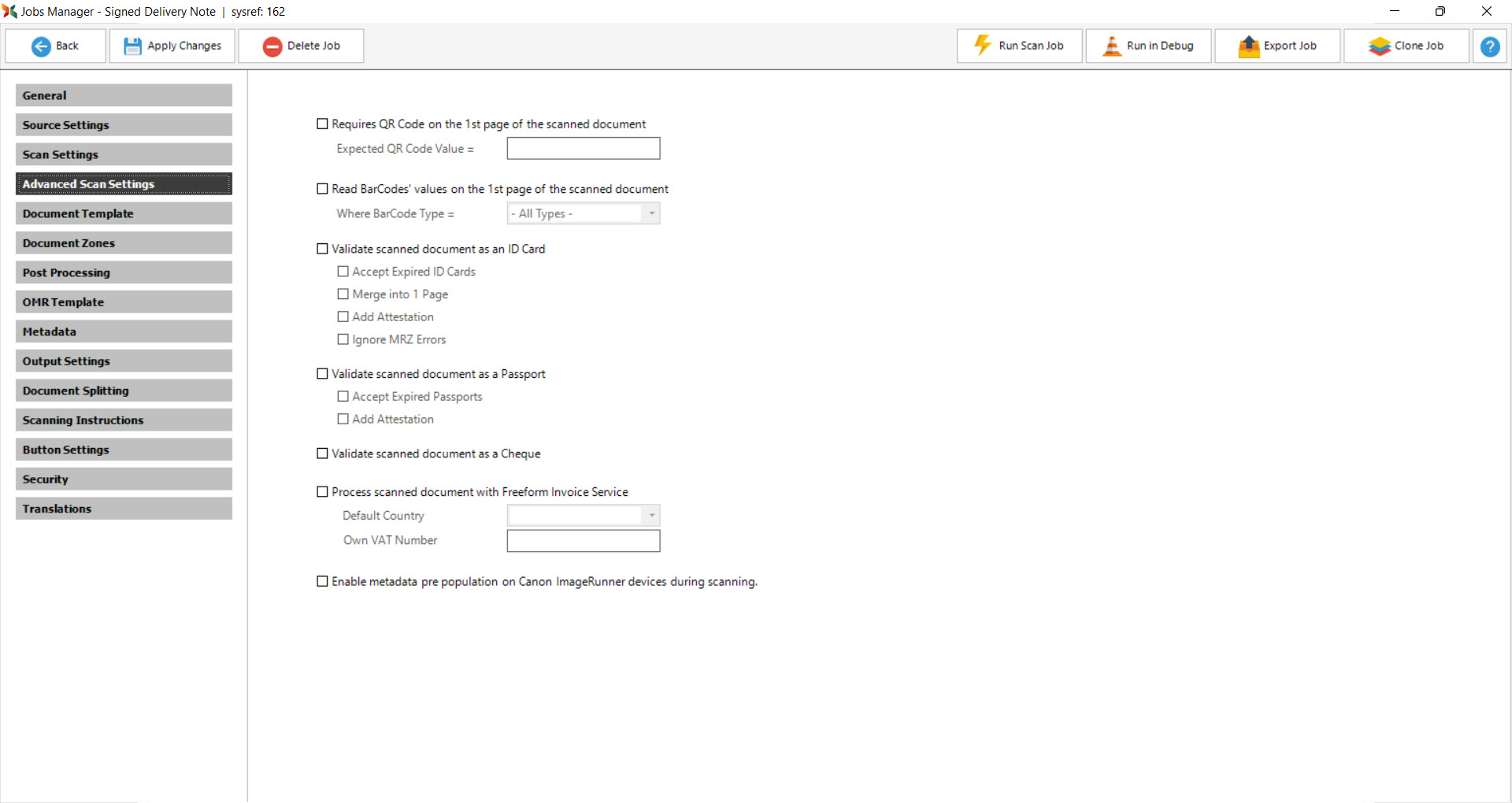Enable Validate scanned document as a Cheque
Viewport: 1512px width, 803px height.
(322, 453)
